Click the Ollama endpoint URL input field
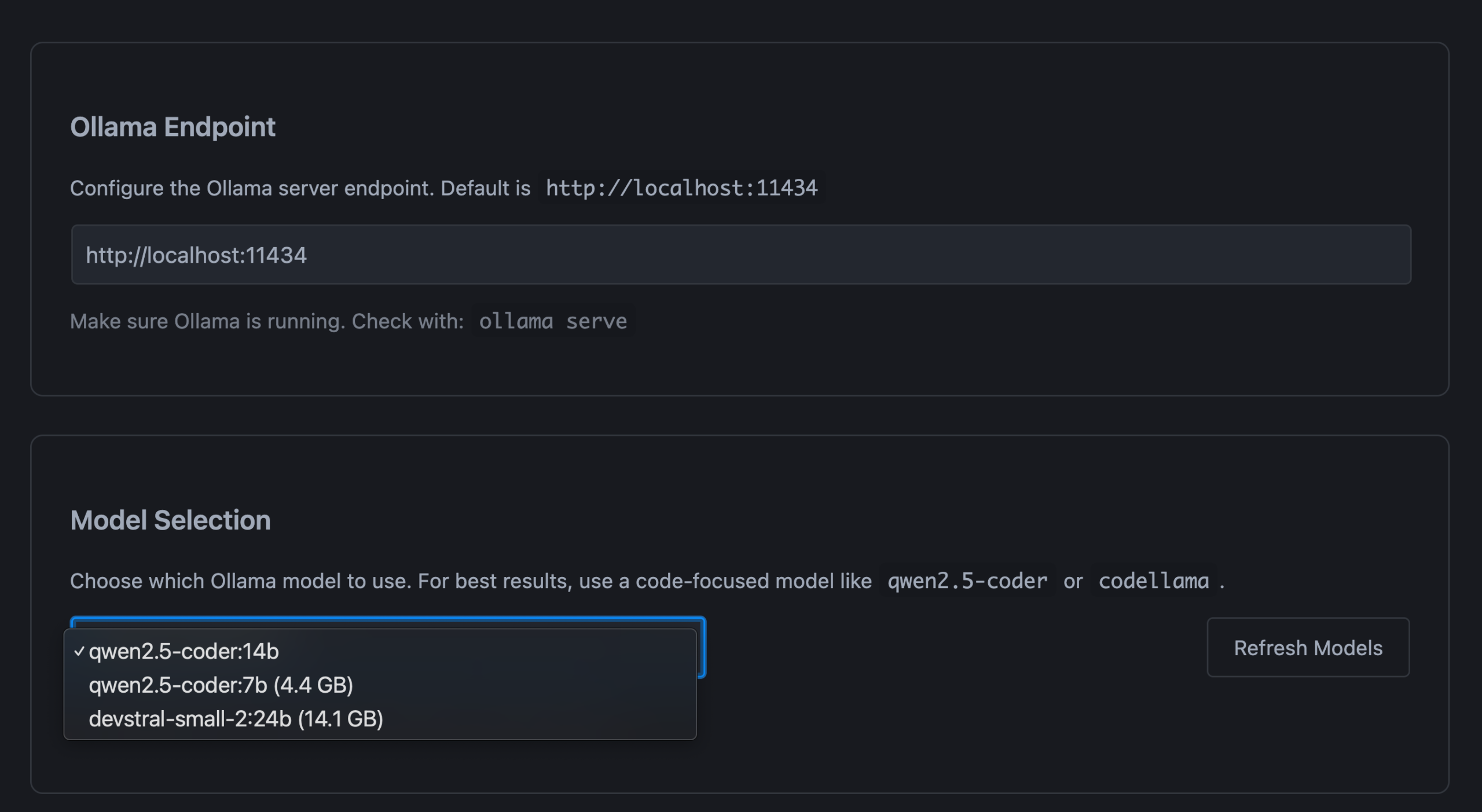The image size is (1482, 812). 740,255
